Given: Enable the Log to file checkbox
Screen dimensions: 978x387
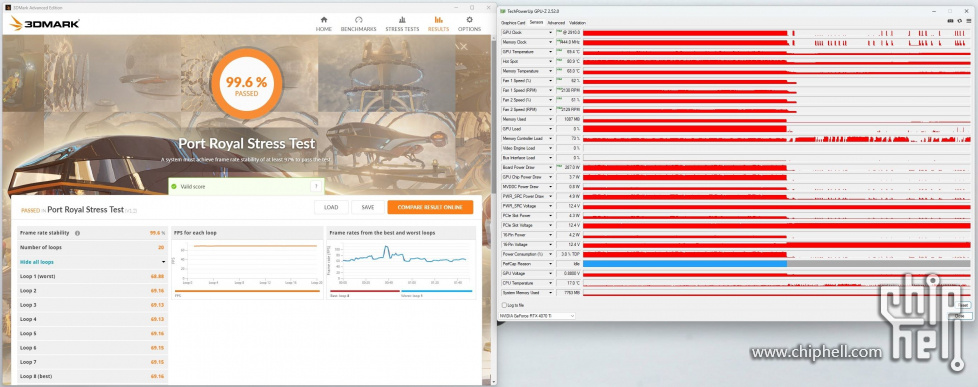Looking at the screenshot, I should [x=504, y=305].
